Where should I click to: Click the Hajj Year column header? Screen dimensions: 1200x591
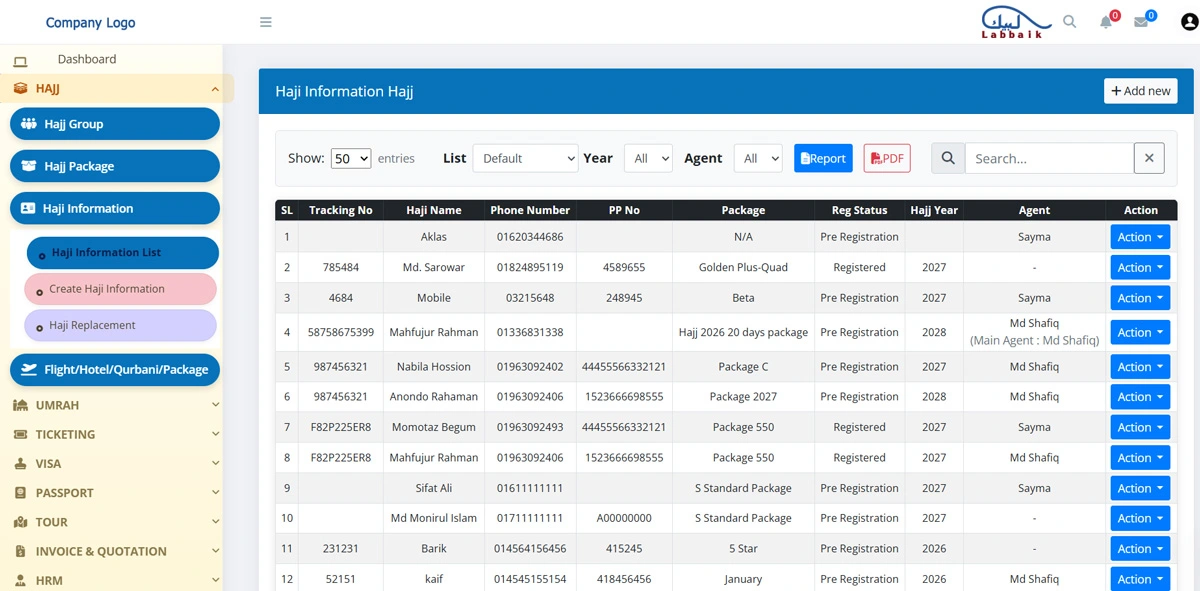(934, 210)
